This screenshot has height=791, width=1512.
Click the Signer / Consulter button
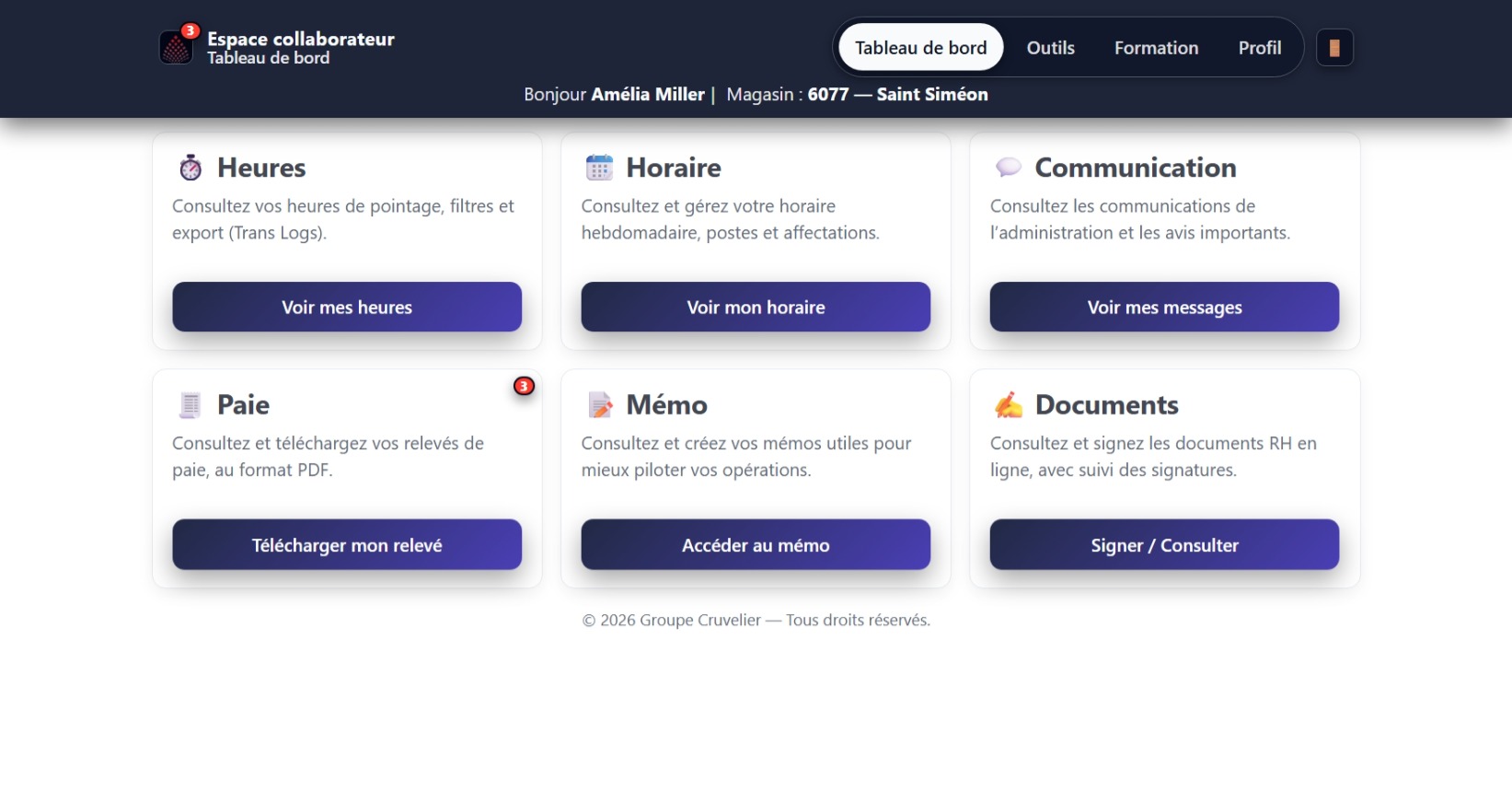pos(1164,544)
